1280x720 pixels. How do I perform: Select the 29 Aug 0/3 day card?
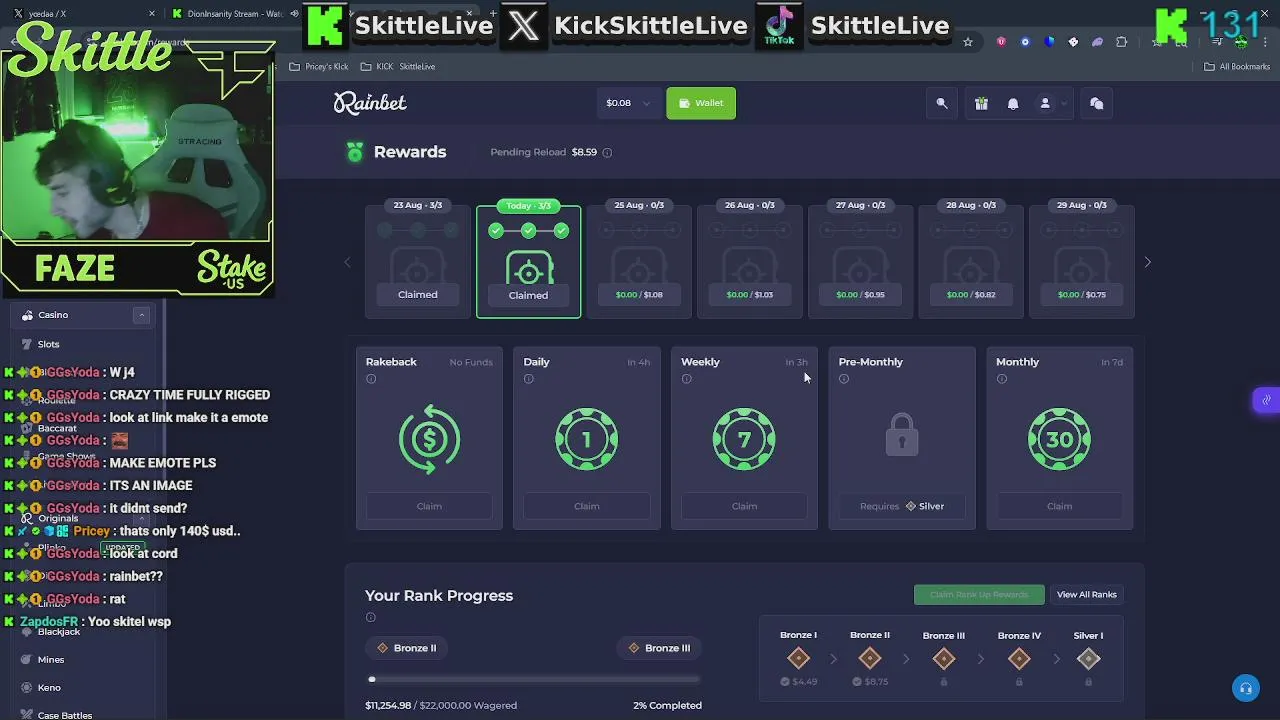pos(1081,260)
